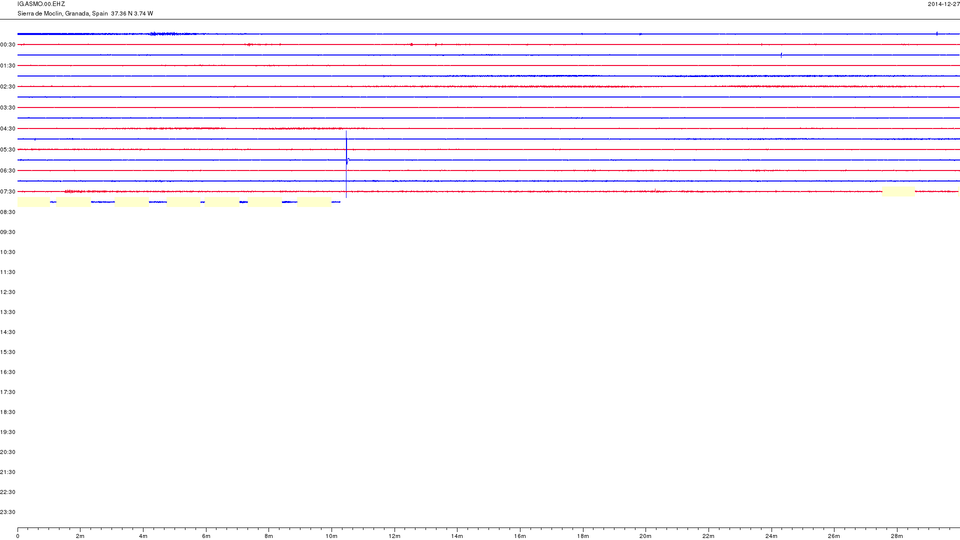Select the 2m axis tick label
The image size is (960, 540).
tap(80, 536)
